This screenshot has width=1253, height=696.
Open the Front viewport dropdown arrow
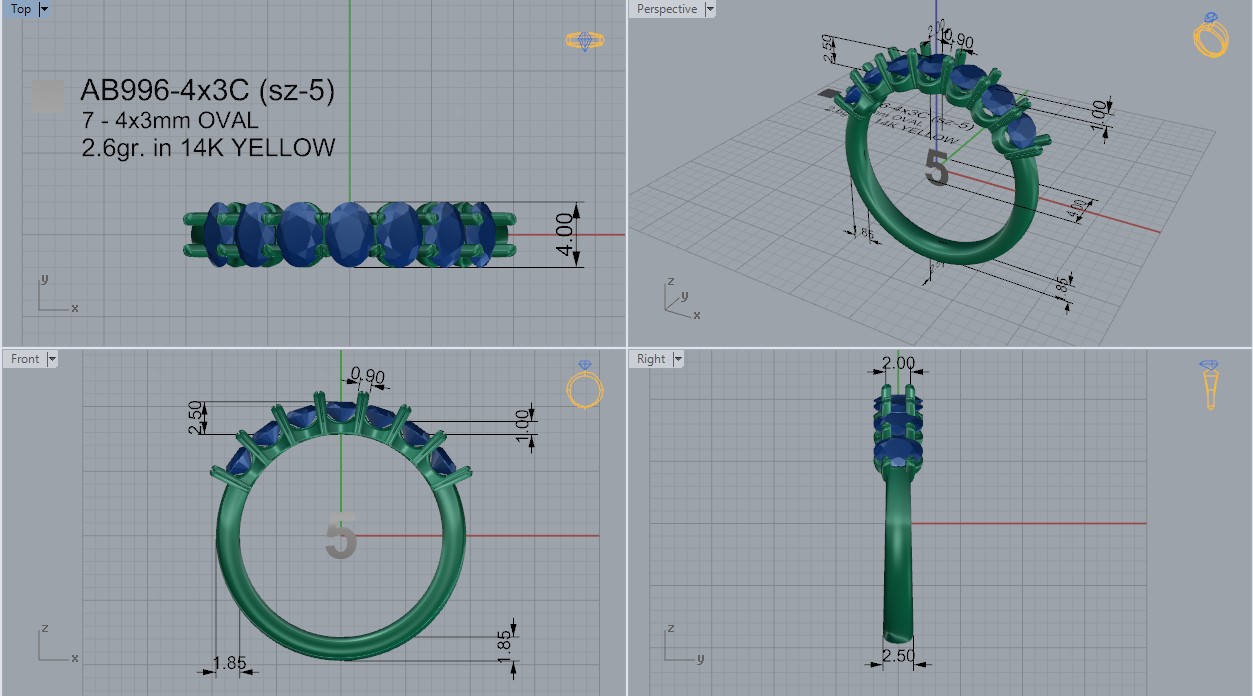tap(52, 359)
